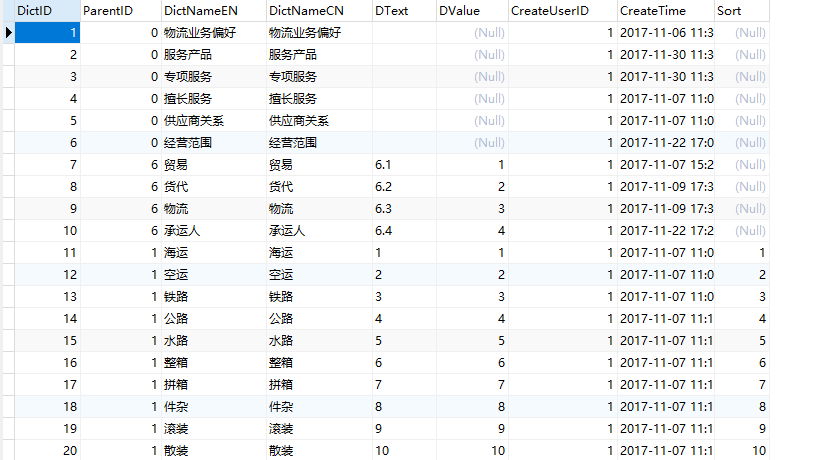Select DValue cell in the 件杂 row
838x460 pixels.
click(472, 407)
